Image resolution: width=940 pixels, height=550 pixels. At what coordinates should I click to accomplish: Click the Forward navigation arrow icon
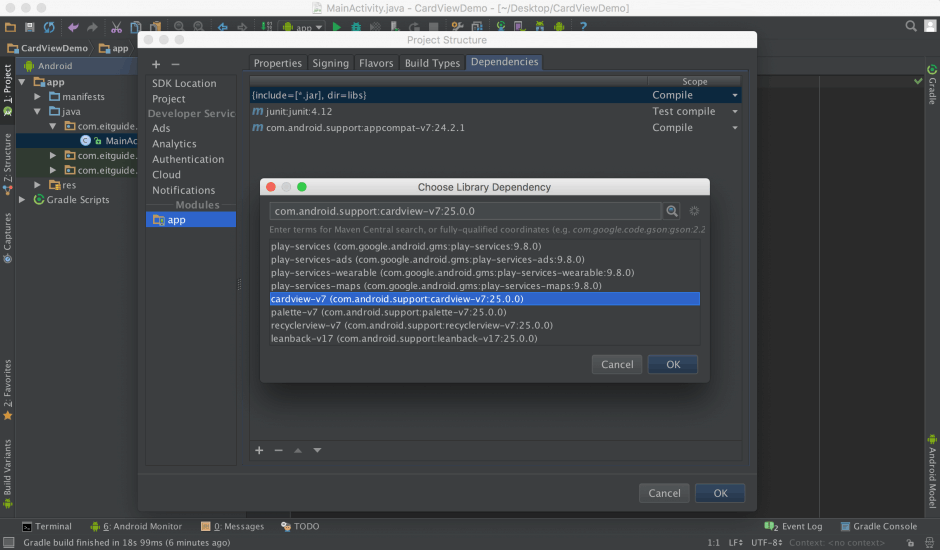(242, 27)
